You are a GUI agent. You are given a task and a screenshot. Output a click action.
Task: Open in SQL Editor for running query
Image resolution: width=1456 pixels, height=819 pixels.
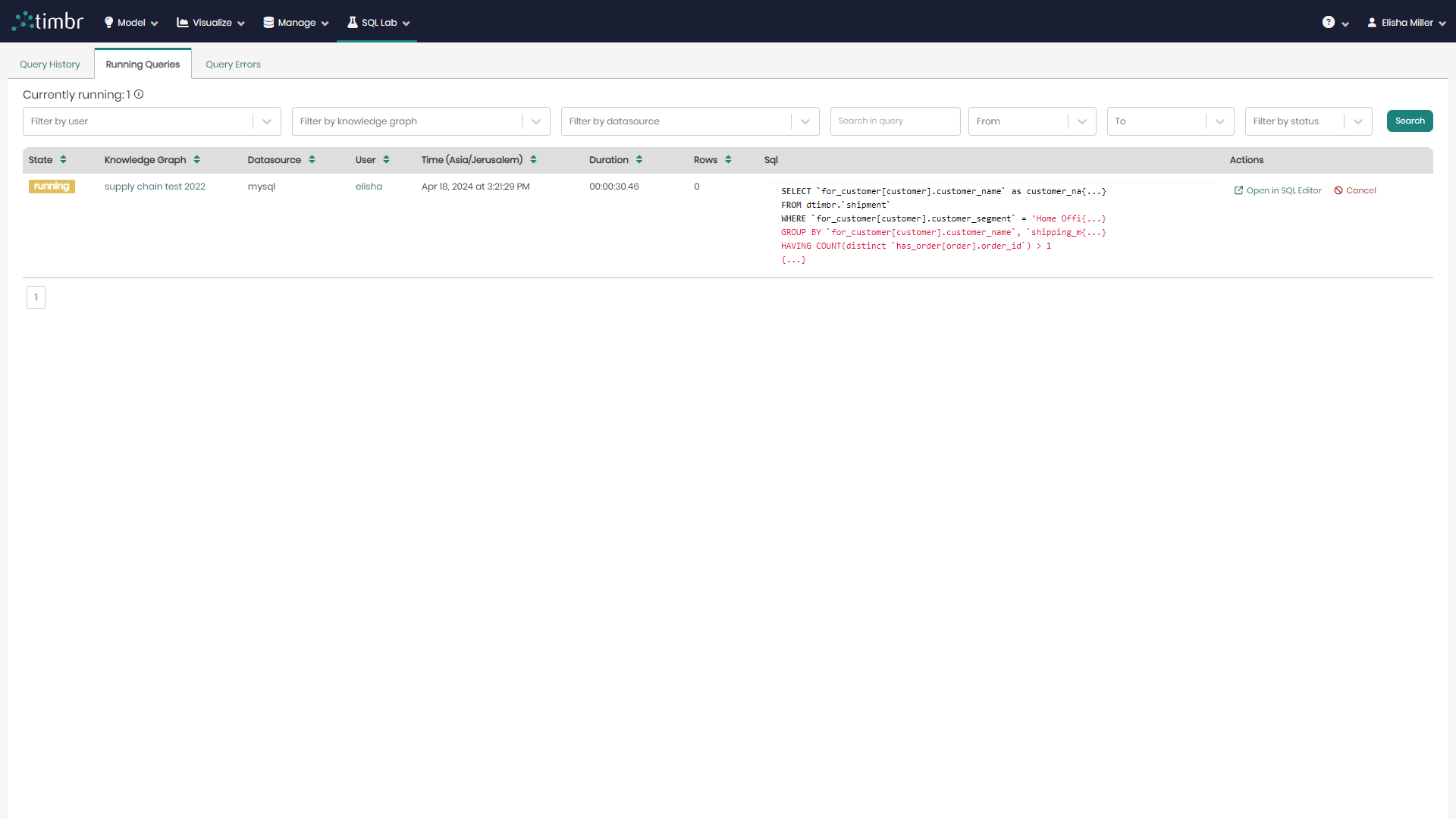pos(1278,190)
